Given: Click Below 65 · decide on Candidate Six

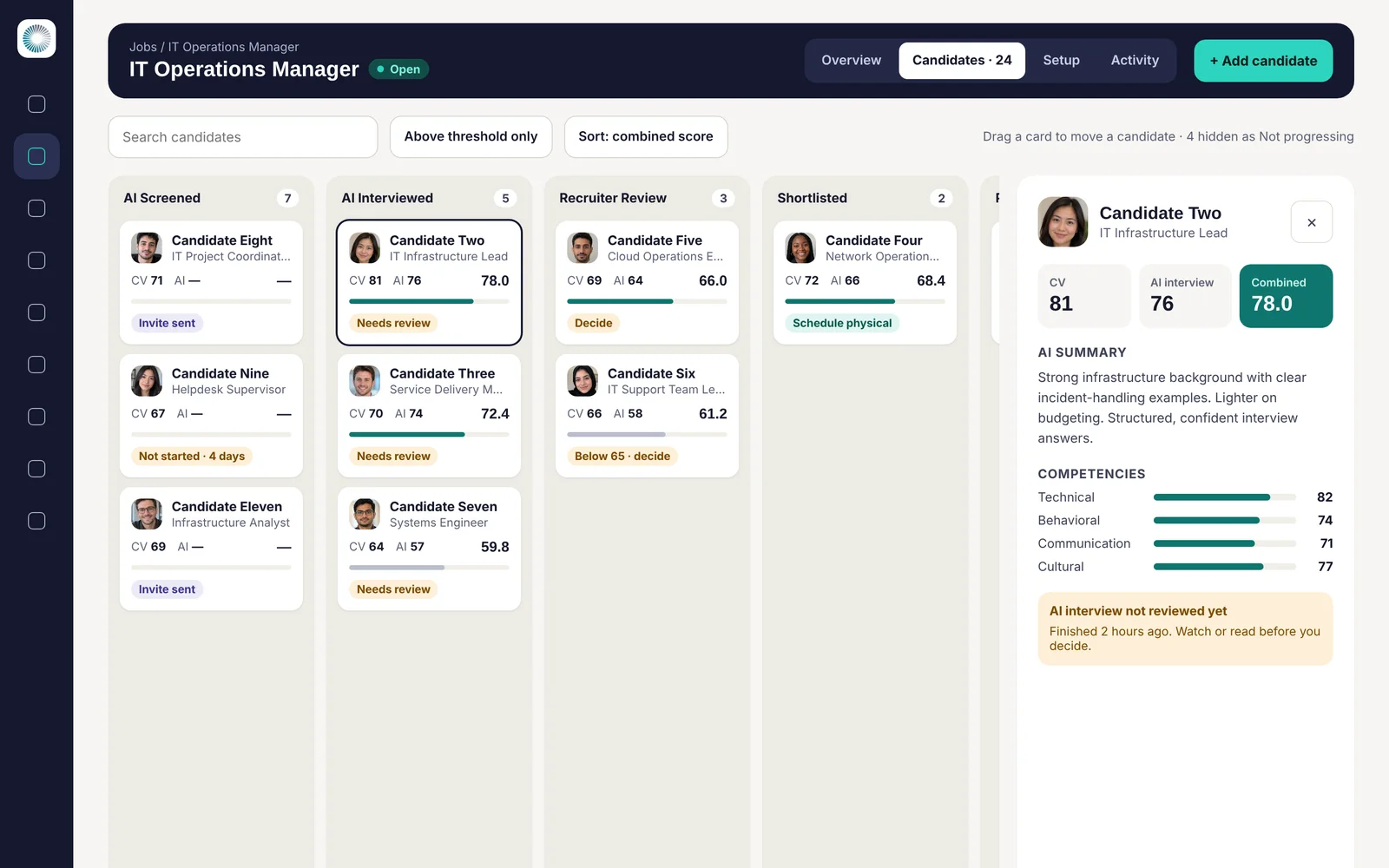Looking at the screenshot, I should coord(622,456).
